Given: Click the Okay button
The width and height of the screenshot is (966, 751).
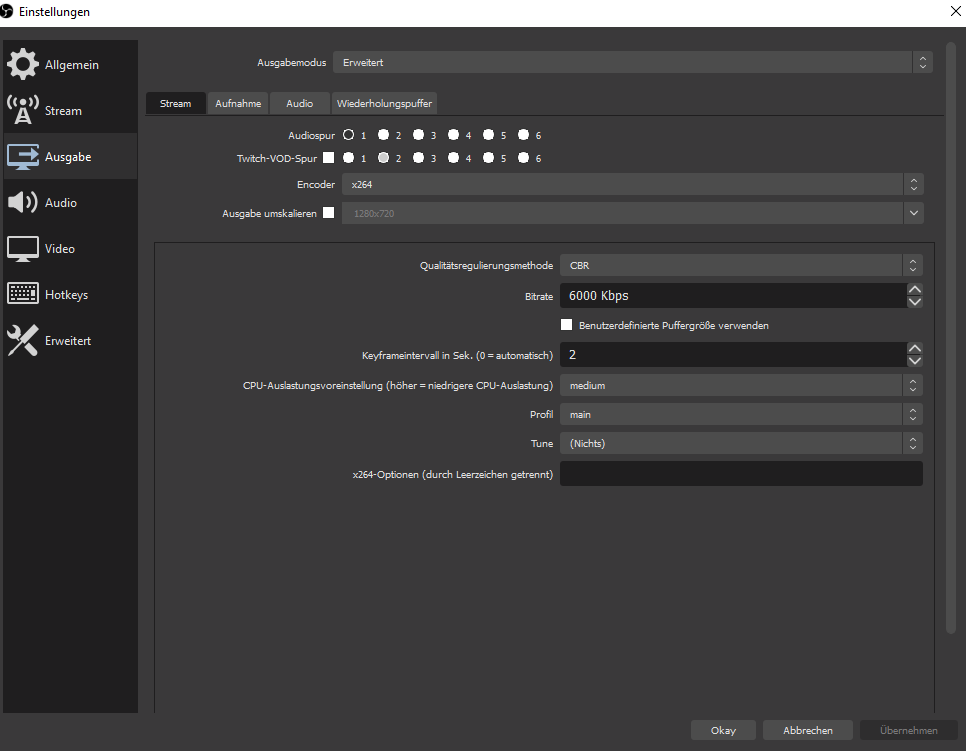Looking at the screenshot, I should tap(723, 730).
